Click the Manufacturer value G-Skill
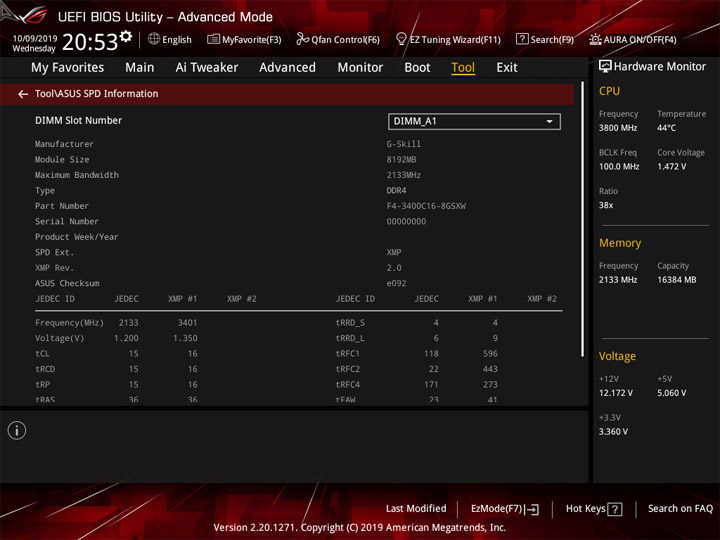The image size is (720, 540). coord(403,144)
